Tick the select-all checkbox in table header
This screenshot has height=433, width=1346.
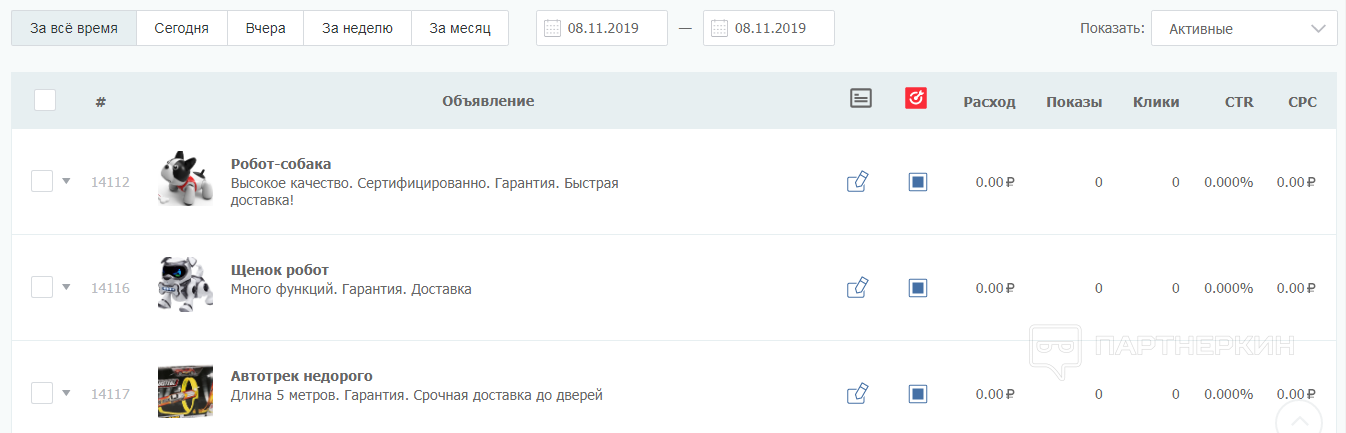point(45,100)
